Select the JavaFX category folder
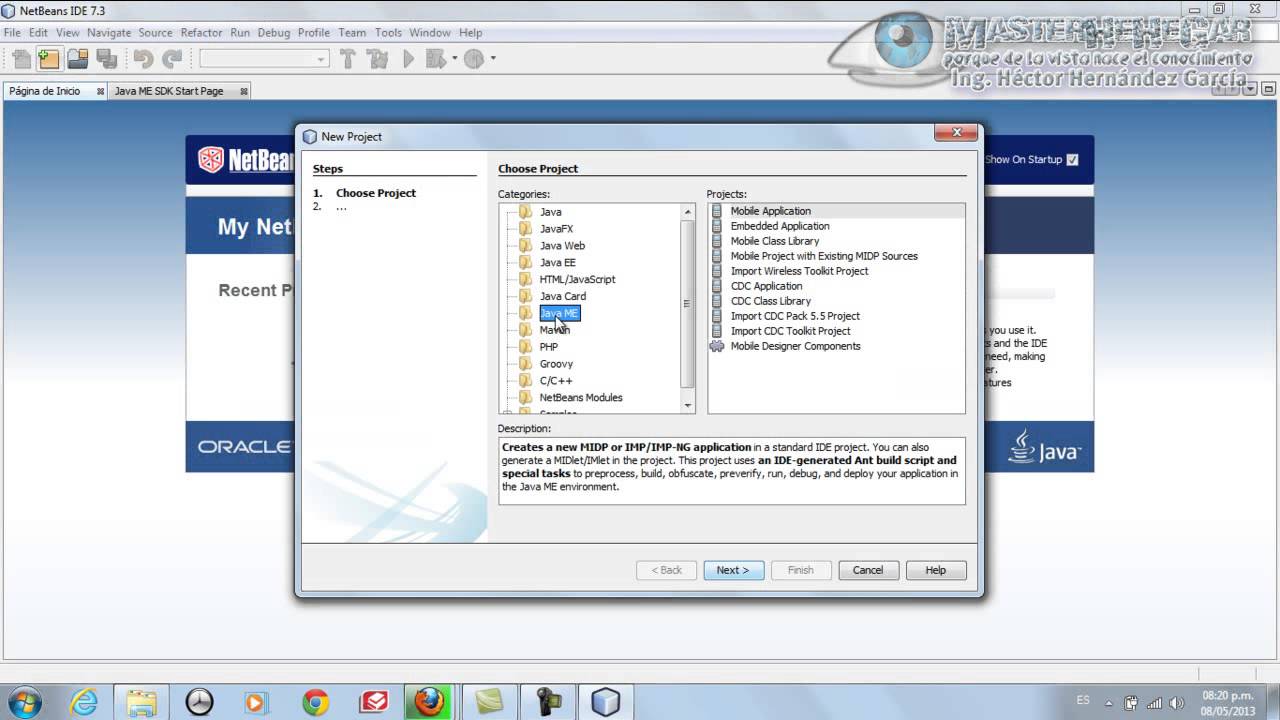1280x720 pixels. [556, 229]
